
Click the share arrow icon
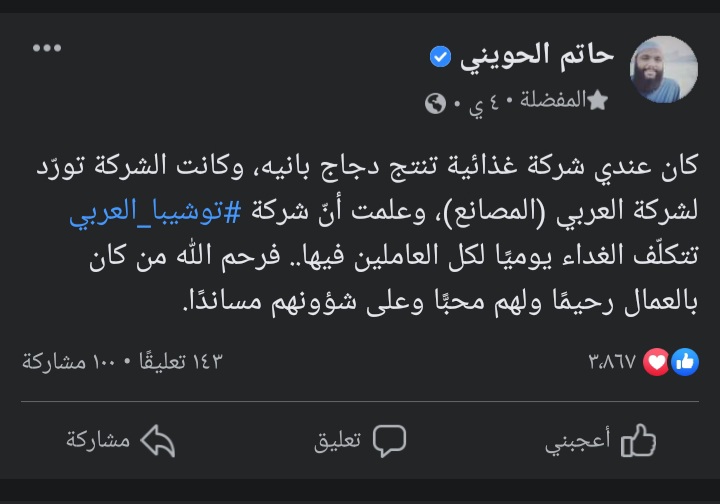click(x=155, y=441)
